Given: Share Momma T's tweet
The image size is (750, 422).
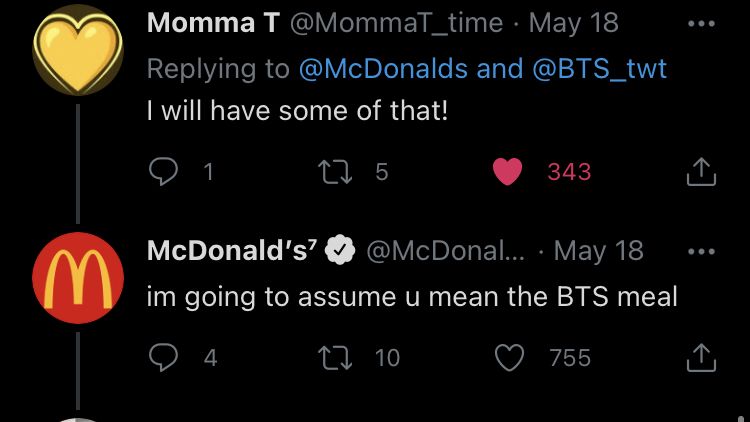Looking at the screenshot, I should (701, 171).
